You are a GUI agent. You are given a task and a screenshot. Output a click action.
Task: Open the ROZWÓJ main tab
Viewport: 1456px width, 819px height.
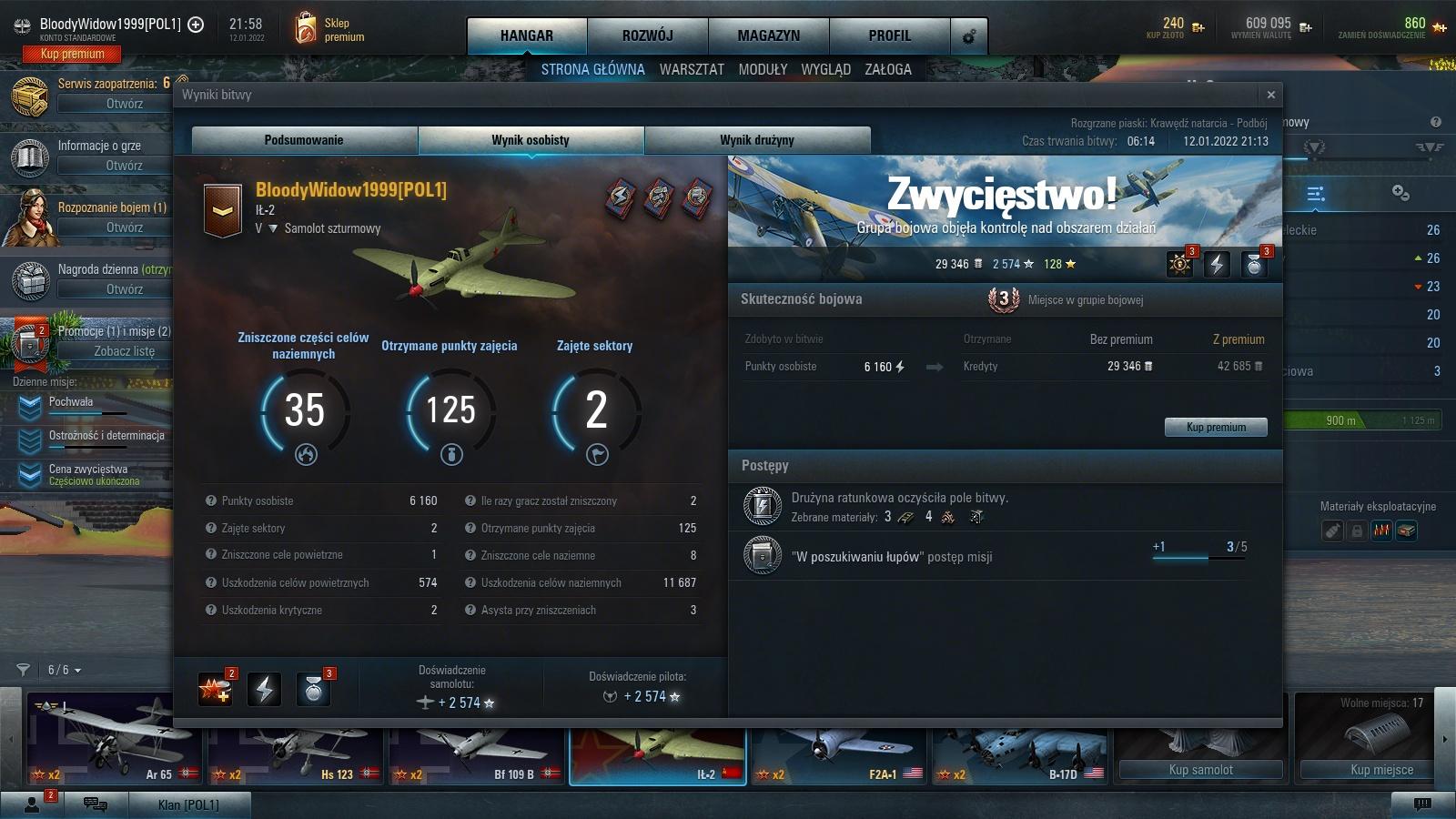point(648,36)
